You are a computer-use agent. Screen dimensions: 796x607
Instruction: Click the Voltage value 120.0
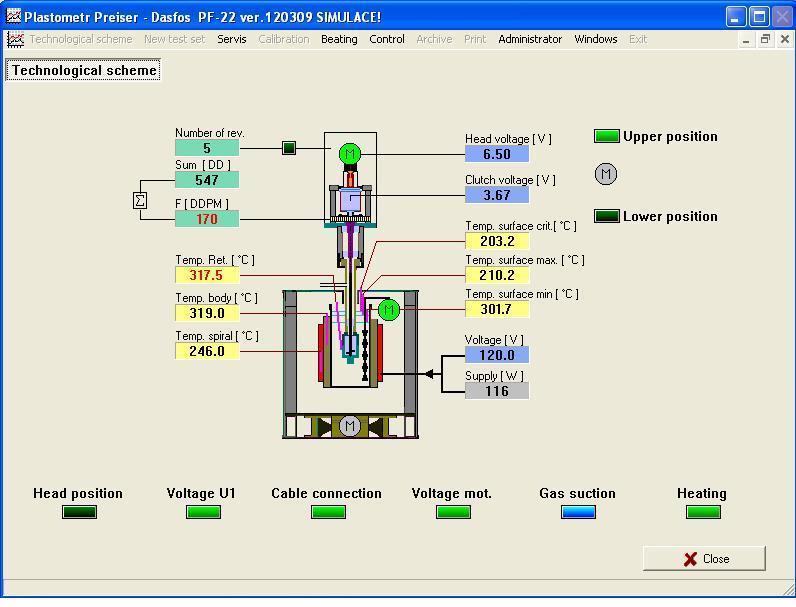coord(496,355)
